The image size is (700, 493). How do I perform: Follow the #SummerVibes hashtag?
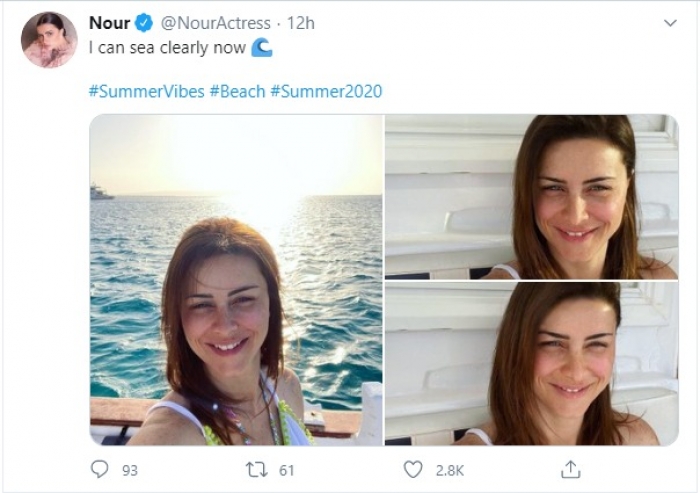point(146,91)
